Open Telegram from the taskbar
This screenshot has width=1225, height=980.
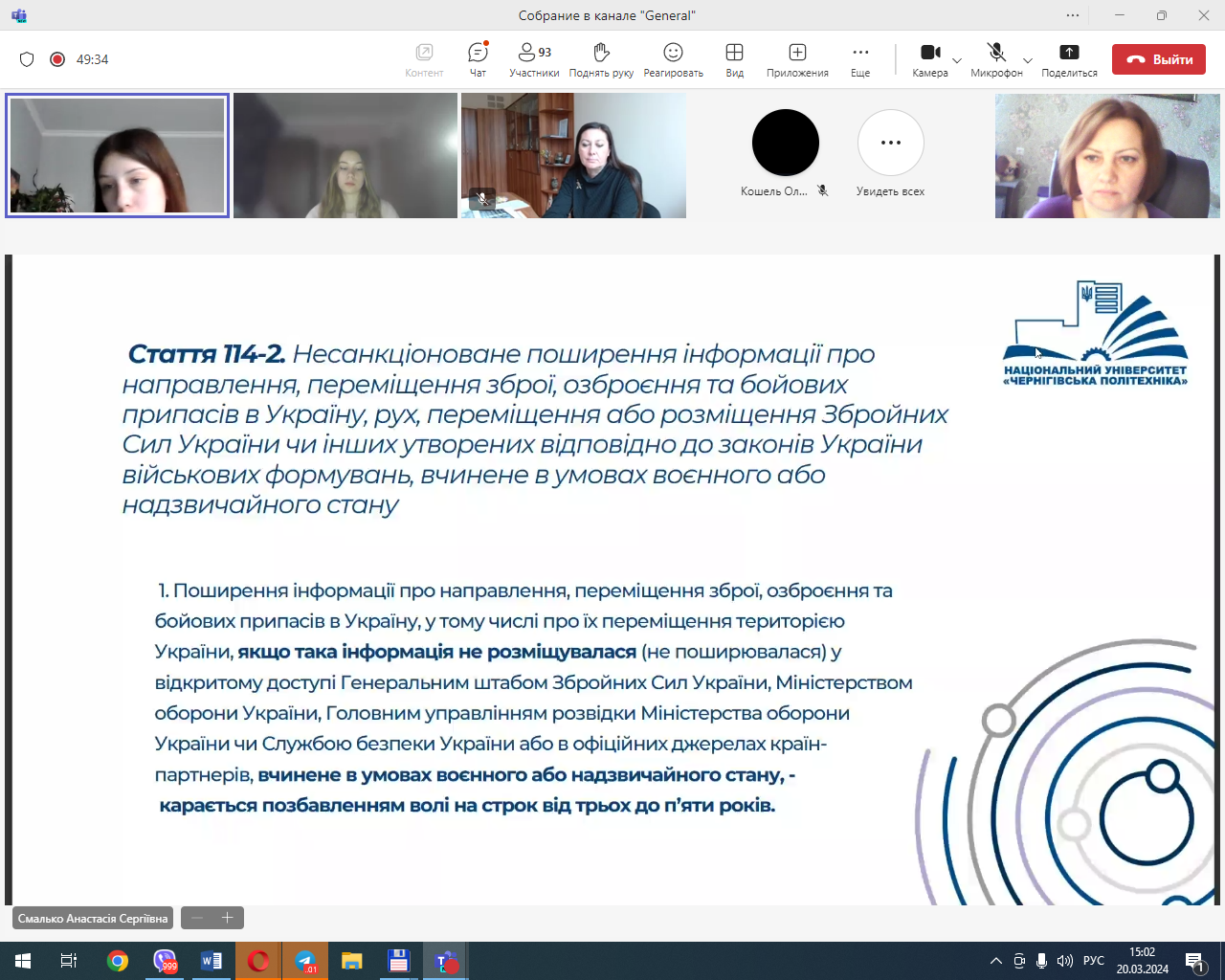pos(305,961)
